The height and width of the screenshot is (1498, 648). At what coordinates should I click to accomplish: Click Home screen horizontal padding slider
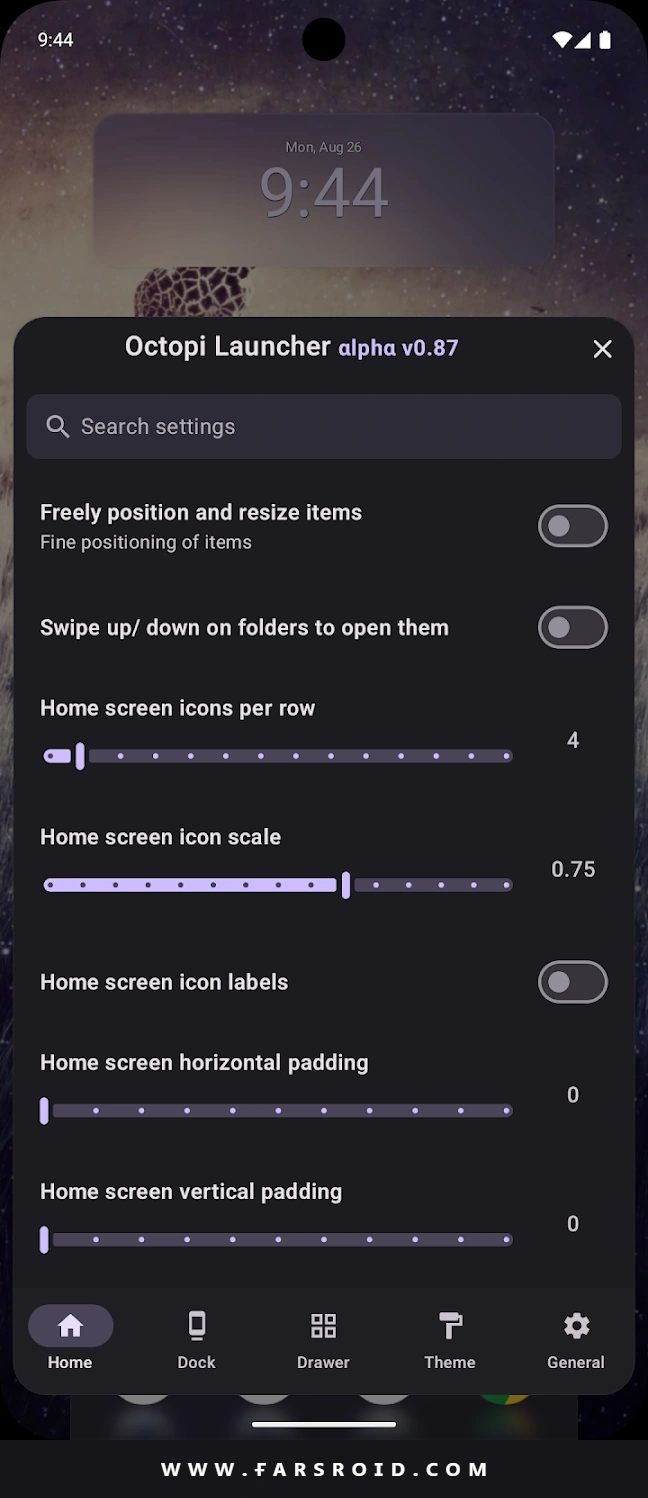278,1111
